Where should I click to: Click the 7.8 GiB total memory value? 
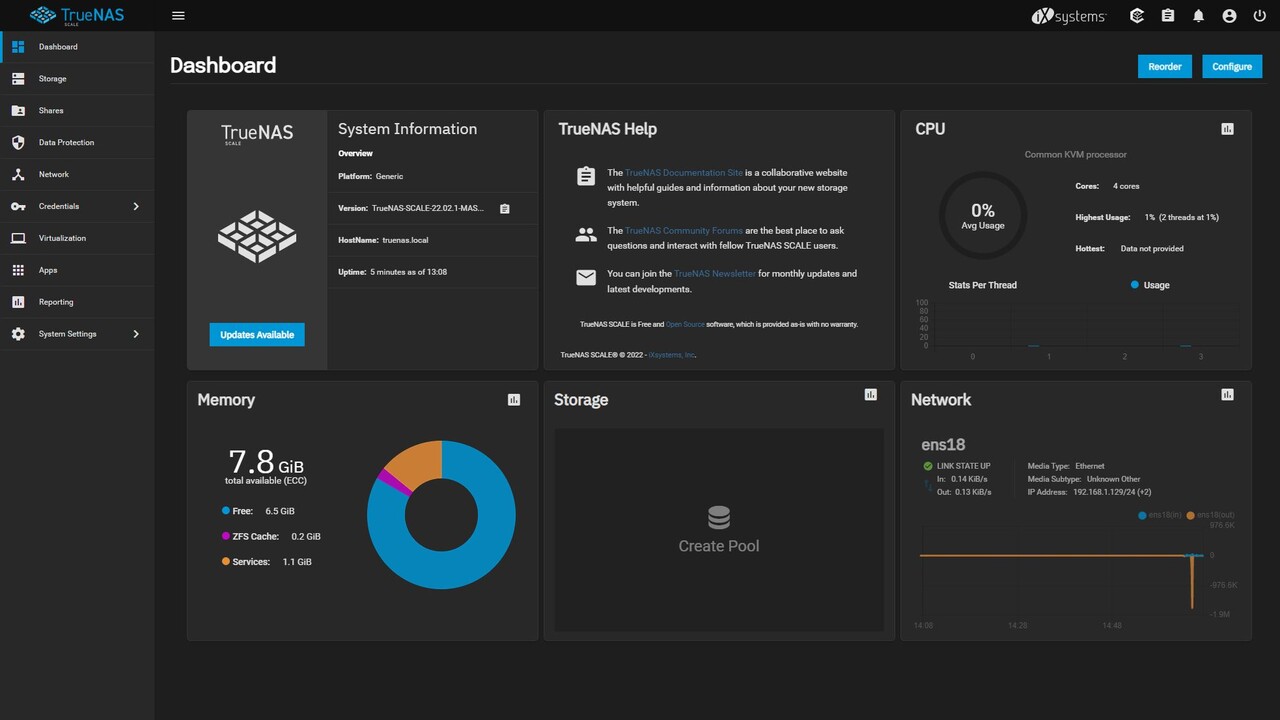pos(266,462)
